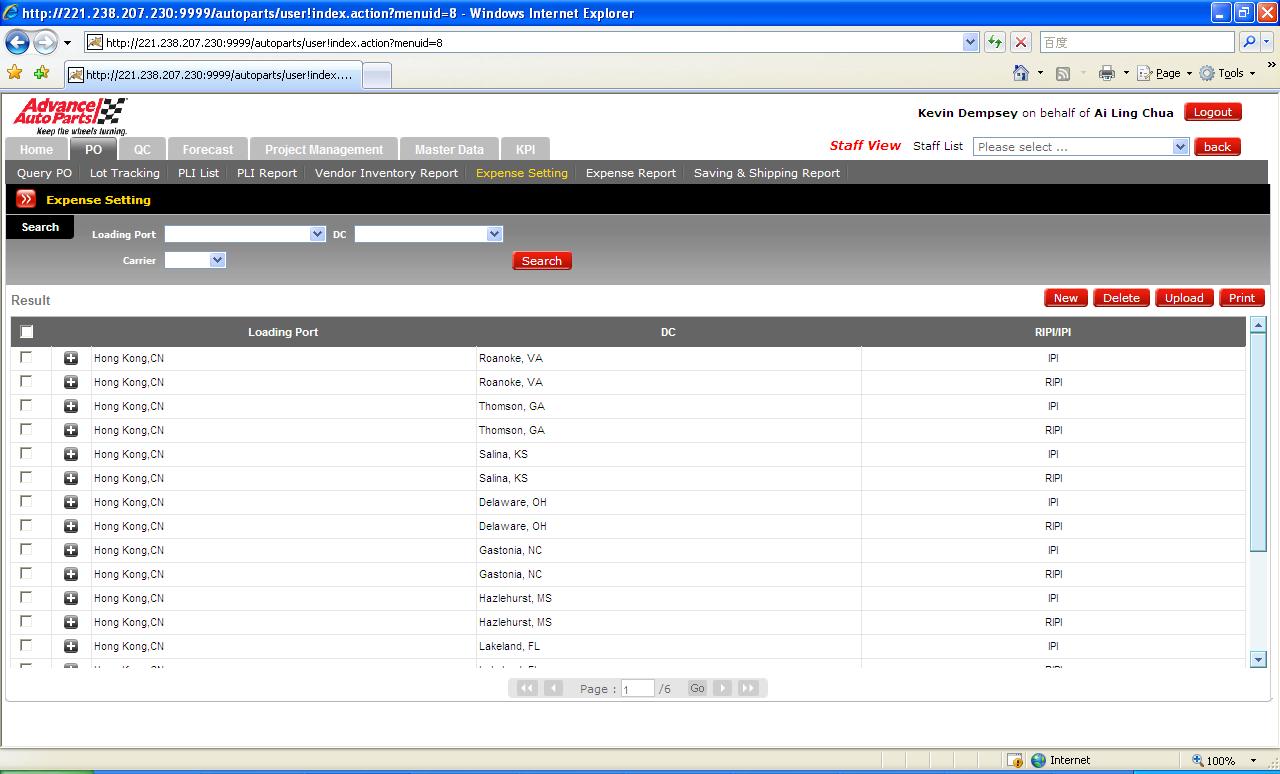The height and width of the screenshot is (774, 1280).
Task: Click the page number input field
Action: pos(637,689)
